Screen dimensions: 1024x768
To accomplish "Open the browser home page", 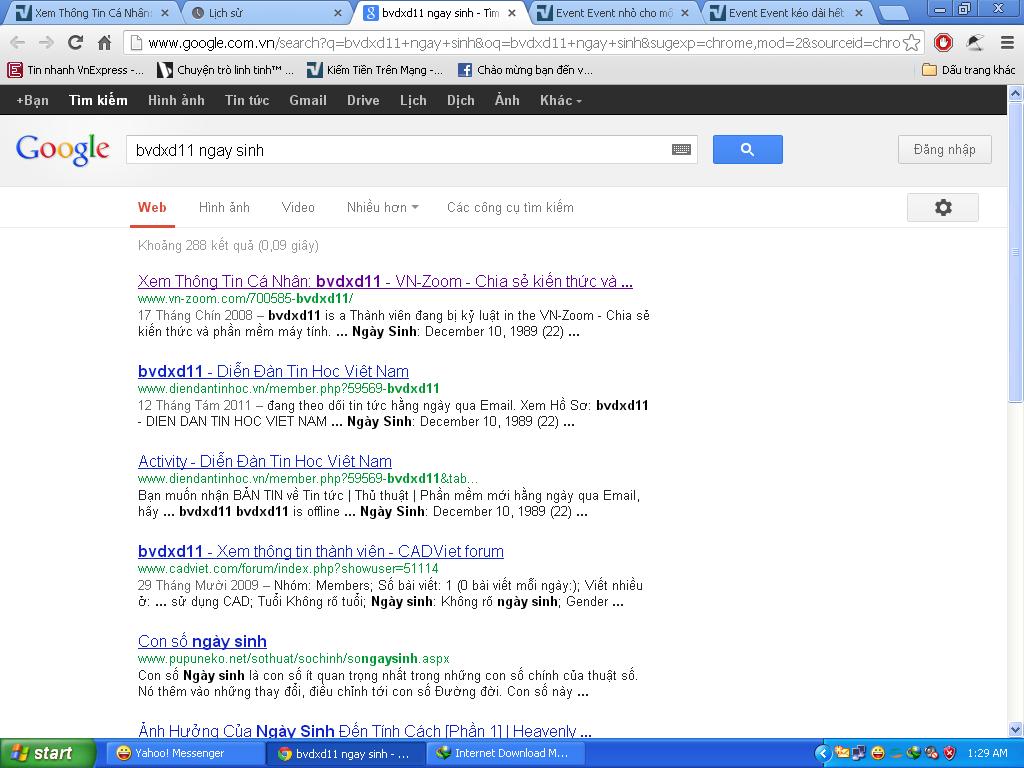I will [104, 43].
